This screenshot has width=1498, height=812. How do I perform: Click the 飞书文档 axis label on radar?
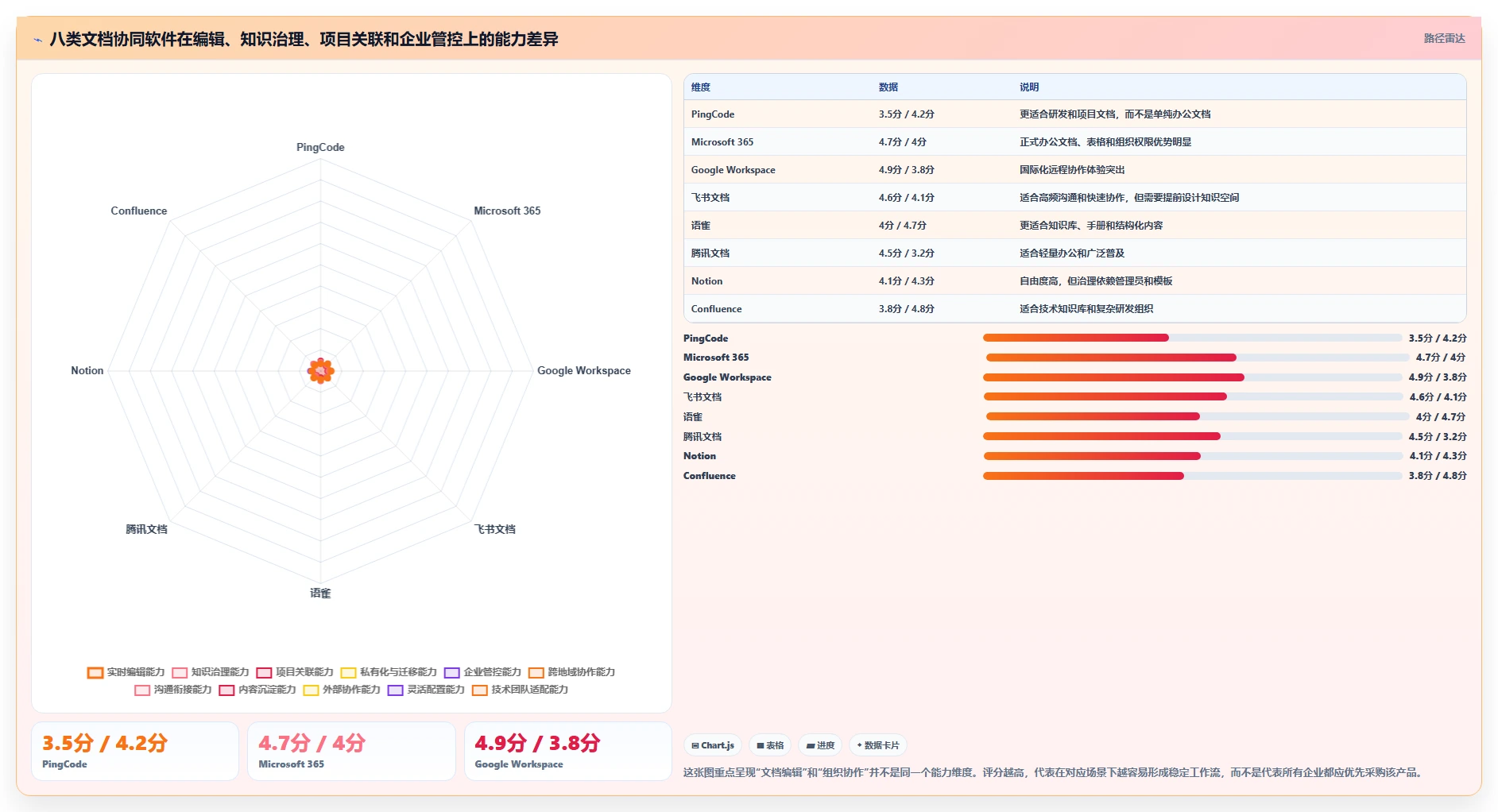click(495, 529)
